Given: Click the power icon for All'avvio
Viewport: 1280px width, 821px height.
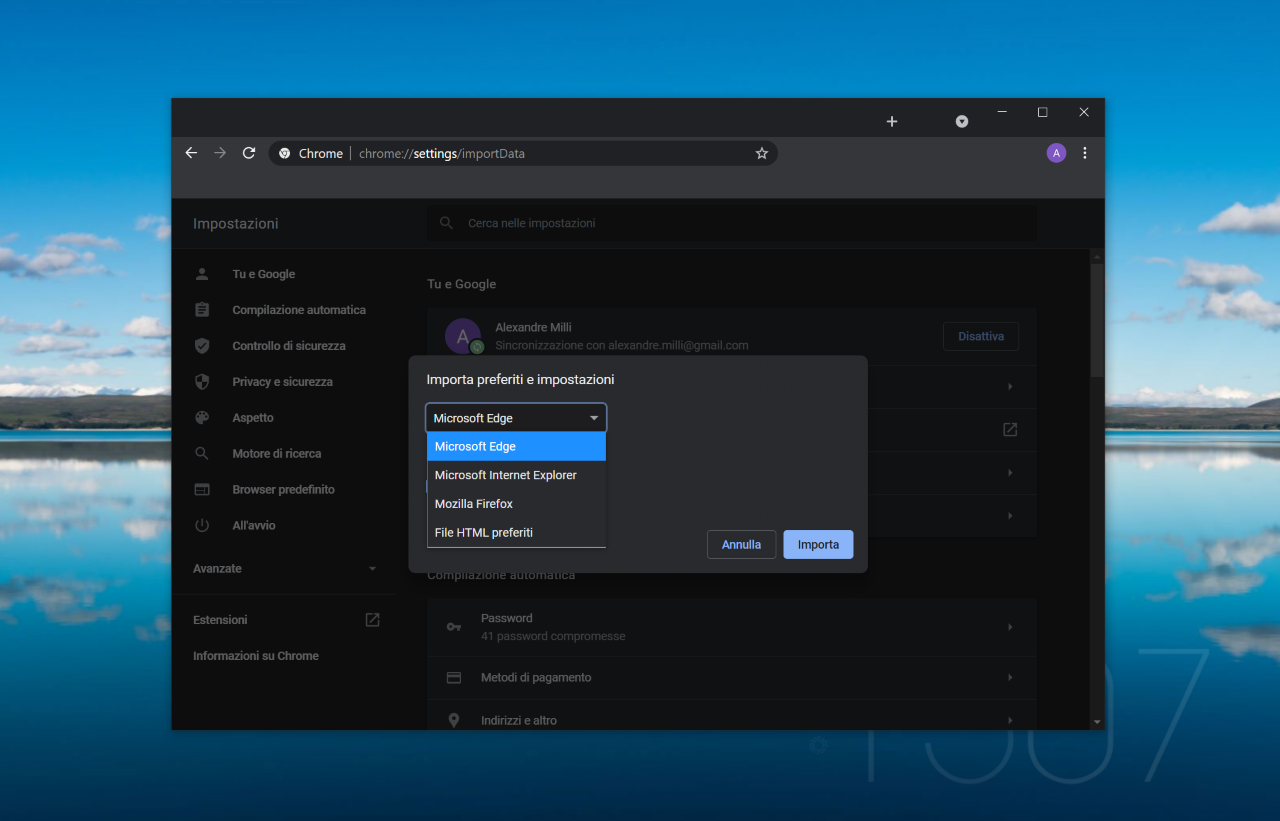Looking at the screenshot, I should [202, 525].
